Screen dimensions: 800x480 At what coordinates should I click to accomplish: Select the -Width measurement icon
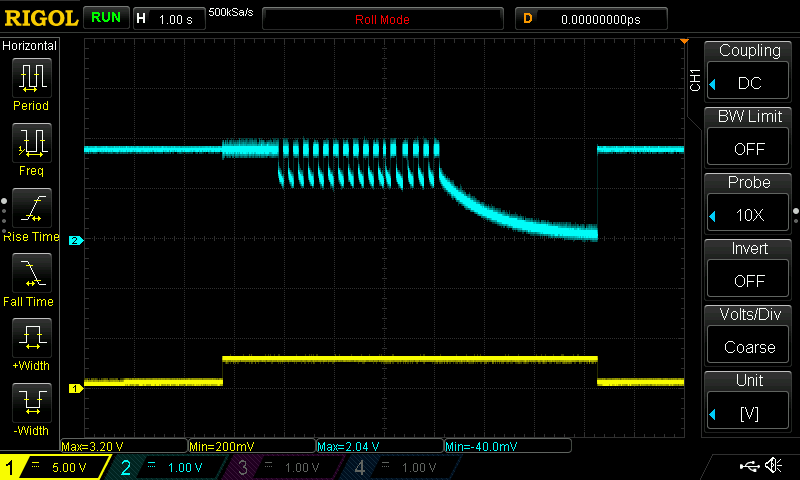pos(32,402)
